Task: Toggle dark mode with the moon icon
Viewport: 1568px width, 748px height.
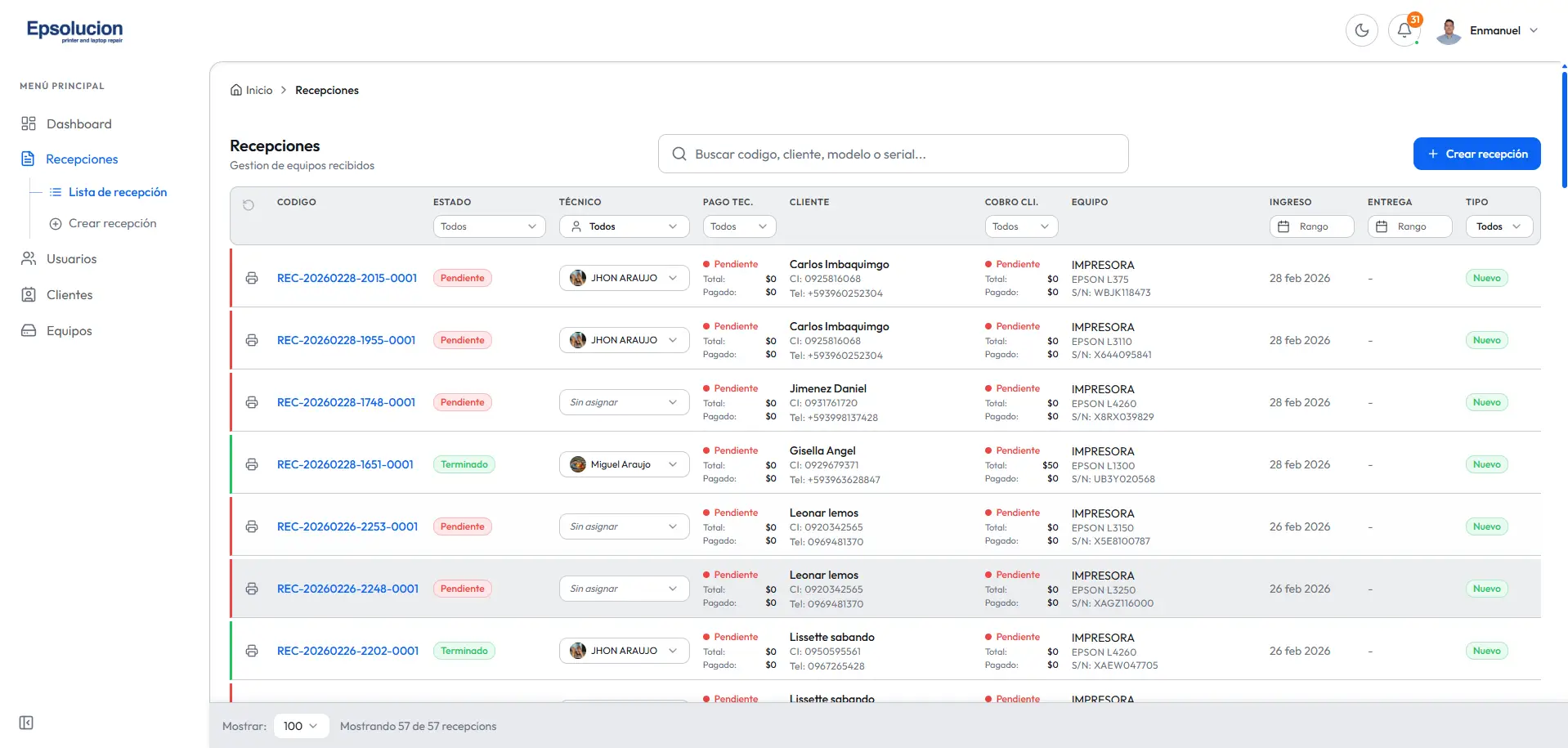Action: (x=1361, y=30)
